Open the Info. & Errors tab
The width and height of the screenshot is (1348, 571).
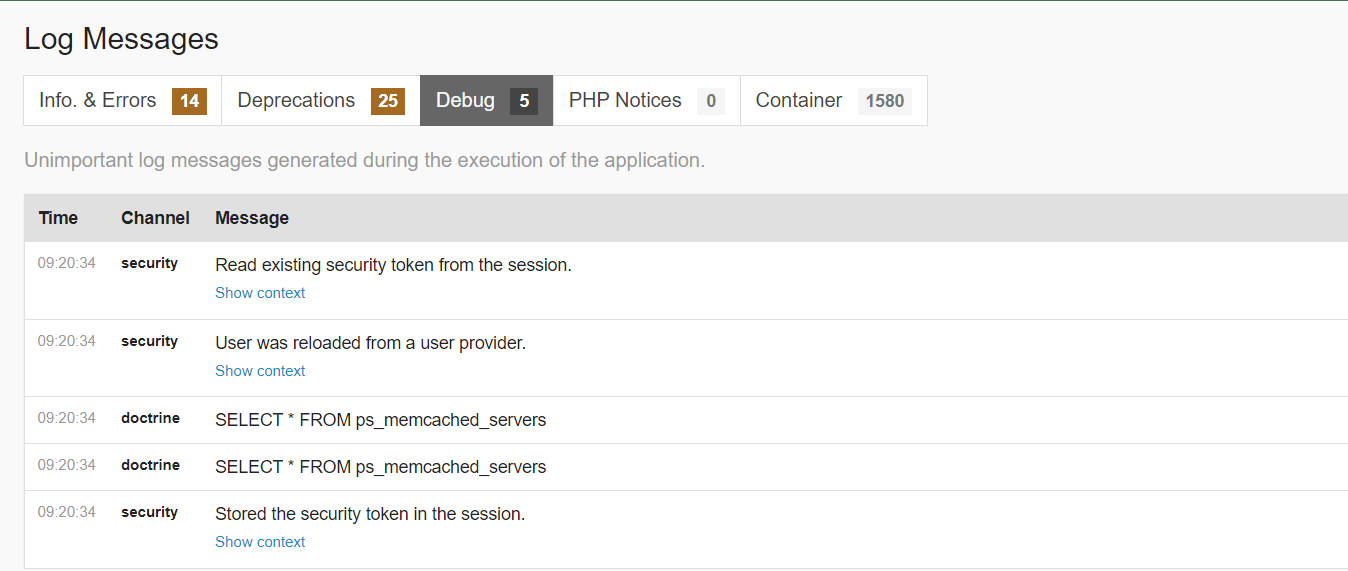(x=98, y=101)
